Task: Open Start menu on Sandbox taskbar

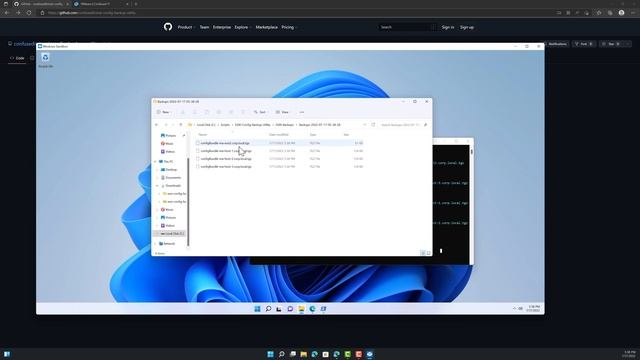Action: (x=257, y=309)
